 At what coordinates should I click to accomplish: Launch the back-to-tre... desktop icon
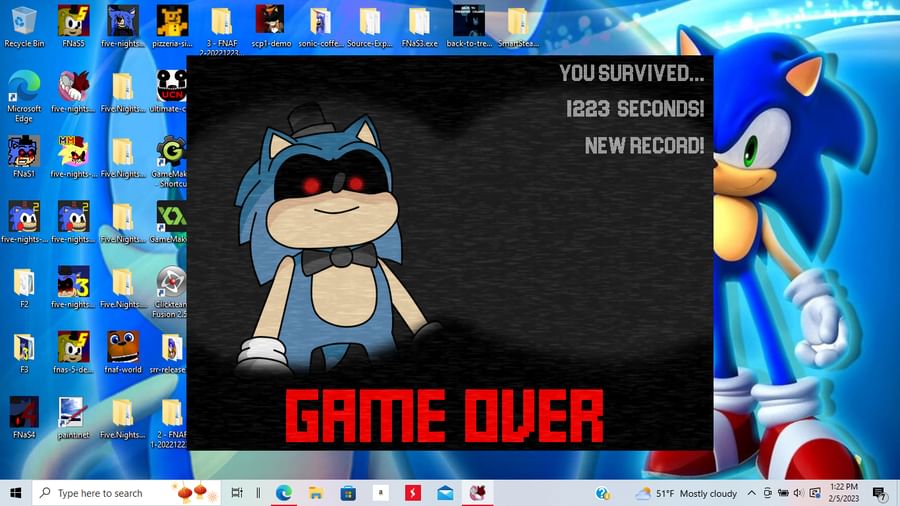click(x=469, y=26)
